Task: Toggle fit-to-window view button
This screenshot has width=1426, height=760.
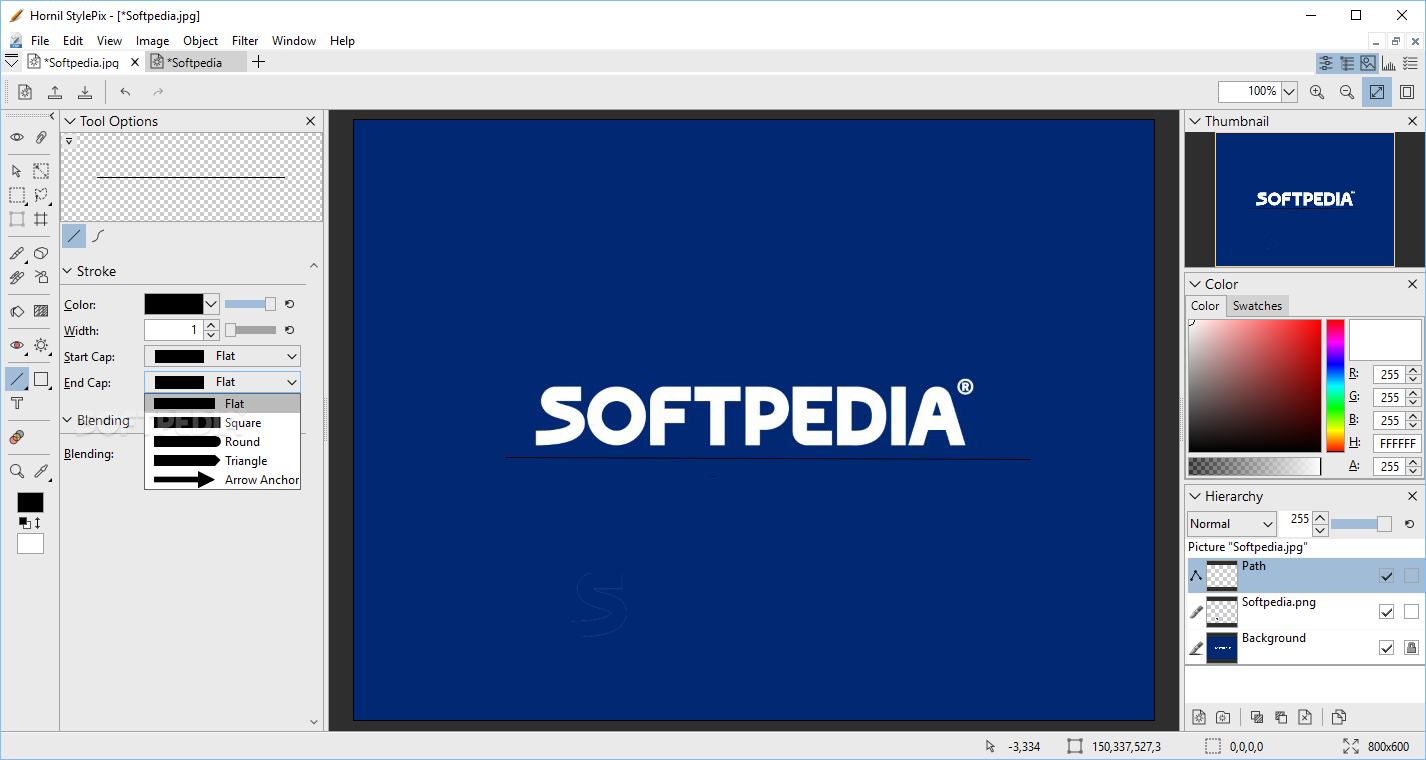Action: (x=1377, y=92)
